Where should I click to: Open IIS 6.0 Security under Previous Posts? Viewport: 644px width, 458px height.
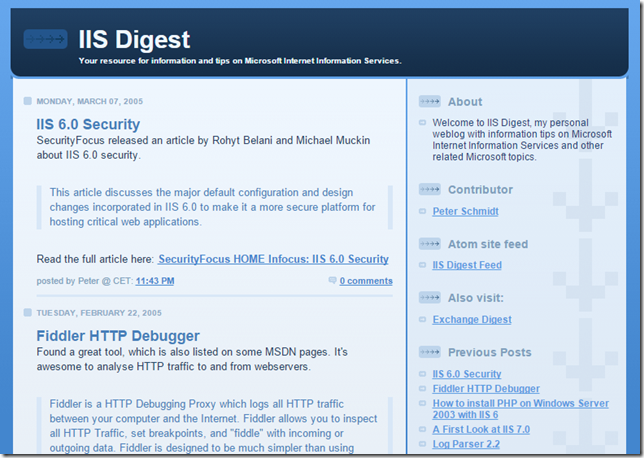pyautogui.click(x=467, y=374)
